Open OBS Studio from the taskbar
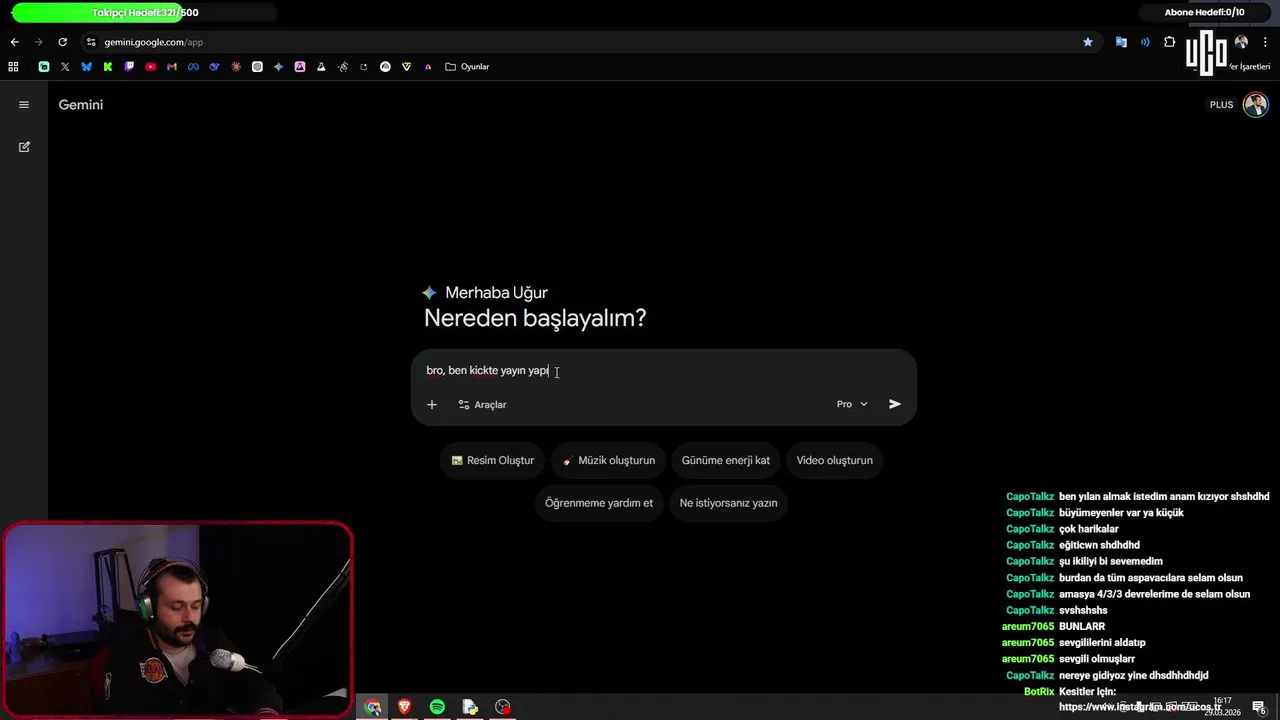The image size is (1280, 720). (x=502, y=707)
